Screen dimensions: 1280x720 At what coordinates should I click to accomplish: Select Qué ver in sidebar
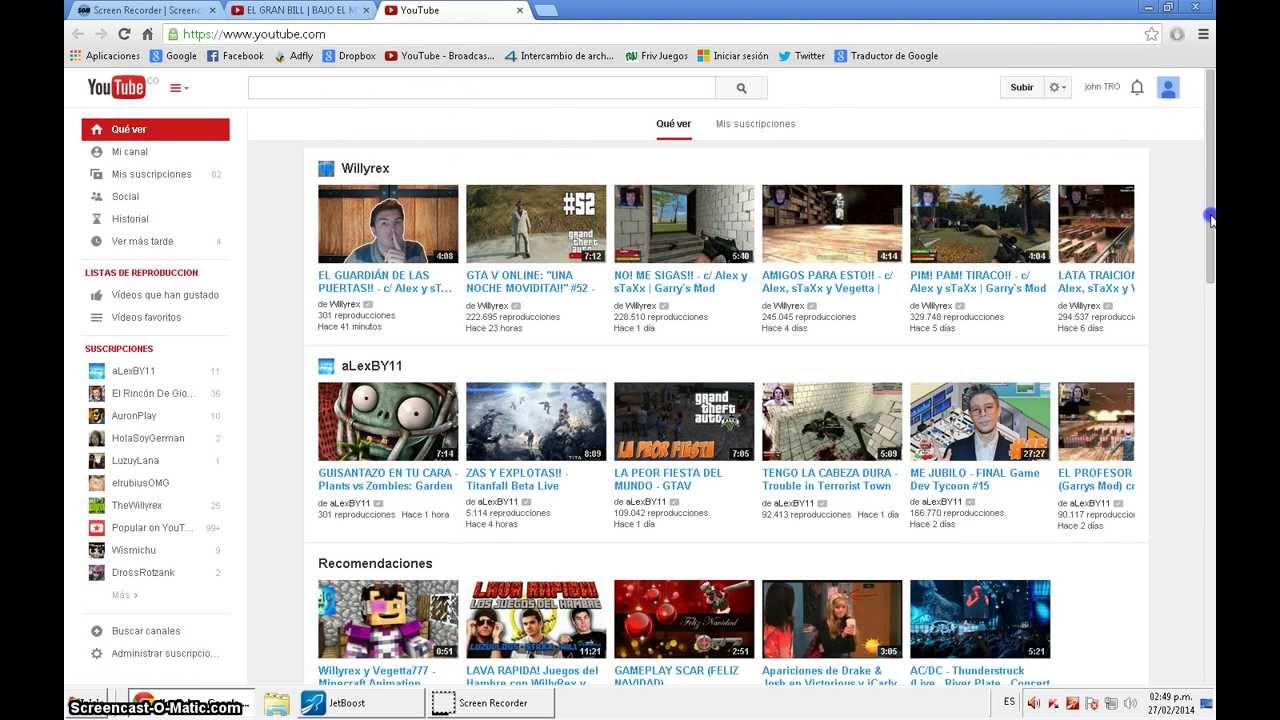[156, 129]
